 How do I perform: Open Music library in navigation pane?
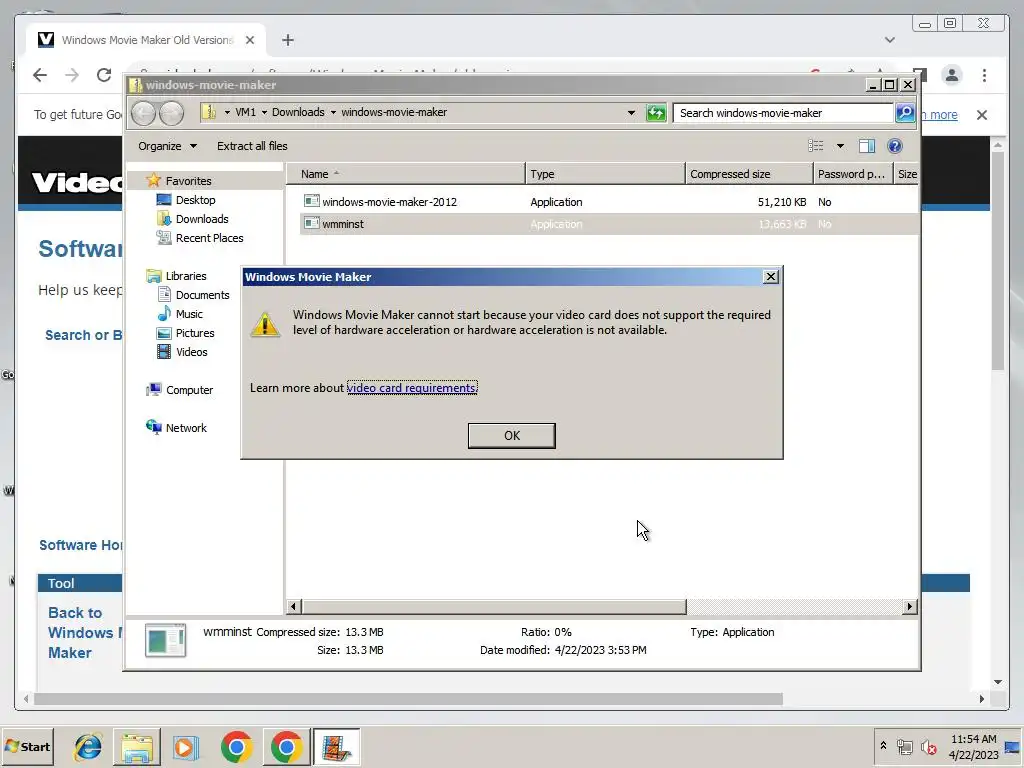pos(189,313)
